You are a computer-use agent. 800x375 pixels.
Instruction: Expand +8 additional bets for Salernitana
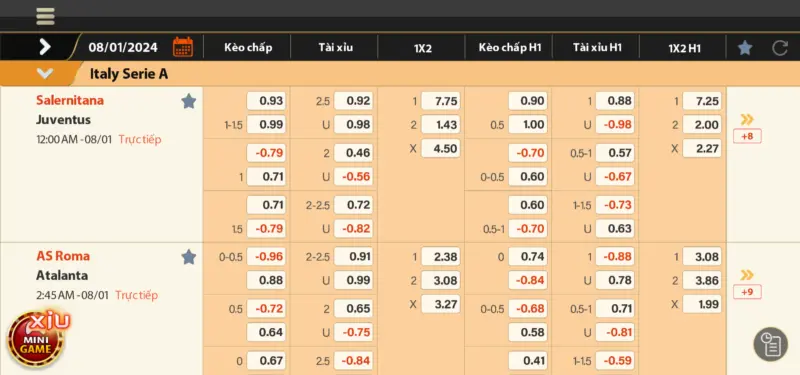[747, 136]
